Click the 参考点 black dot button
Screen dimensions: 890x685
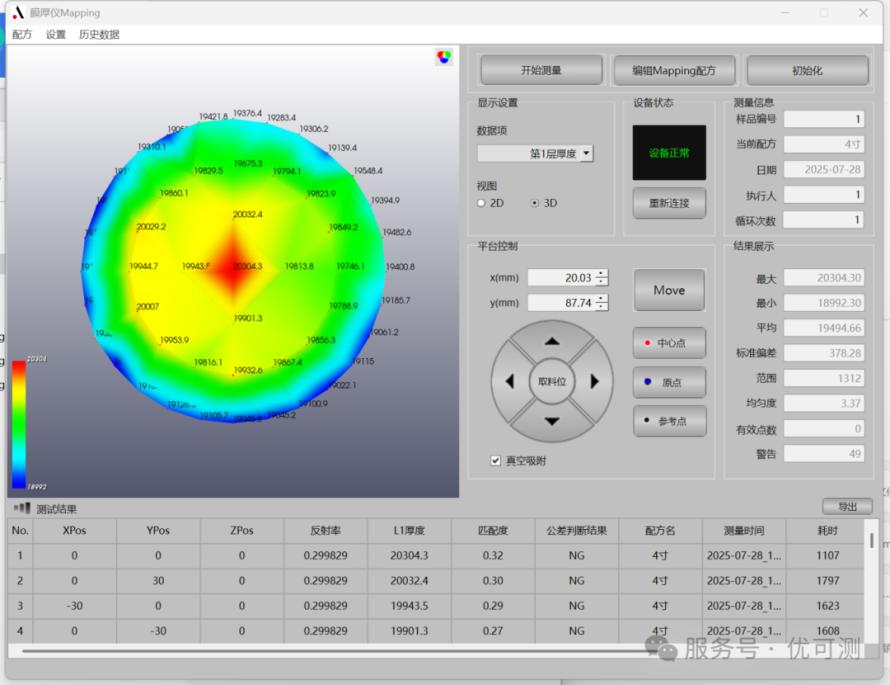tap(669, 421)
